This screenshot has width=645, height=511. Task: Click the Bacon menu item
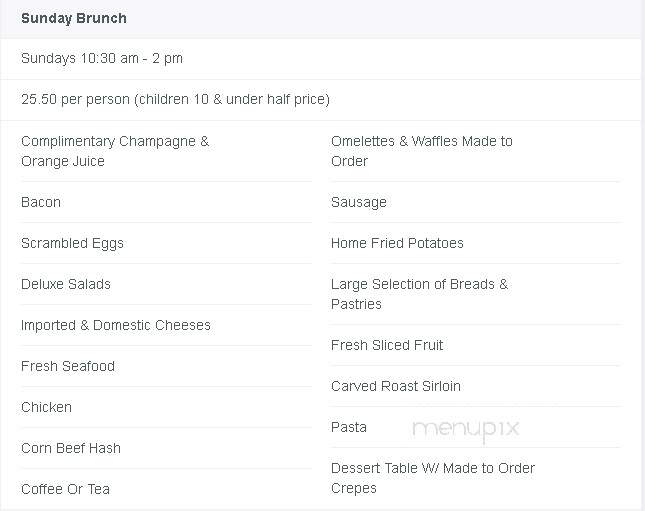tap(41, 202)
